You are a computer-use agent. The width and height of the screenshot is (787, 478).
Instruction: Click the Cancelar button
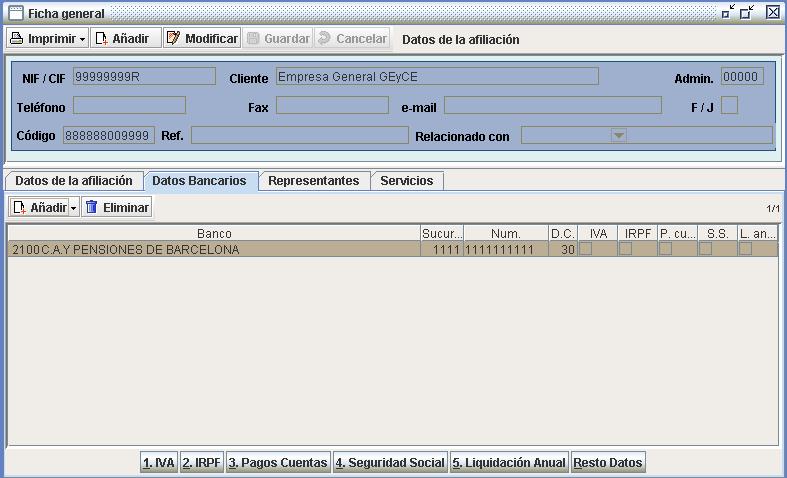pyautogui.click(x=352, y=38)
